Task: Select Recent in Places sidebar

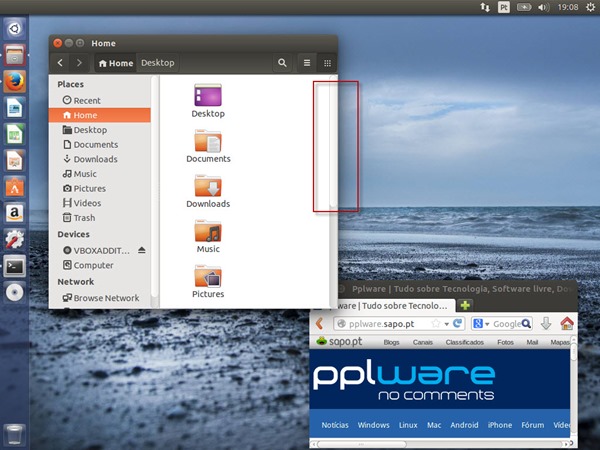Action: (x=99, y=100)
